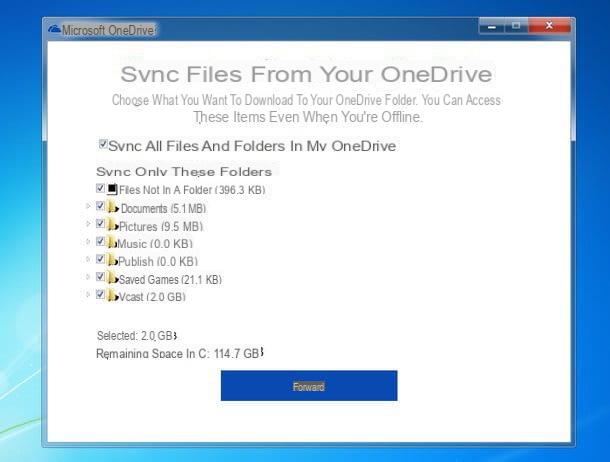This screenshot has width=610, height=462.
Task: Uncheck the Vcast folder checkbox
Action: pos(100,294)
